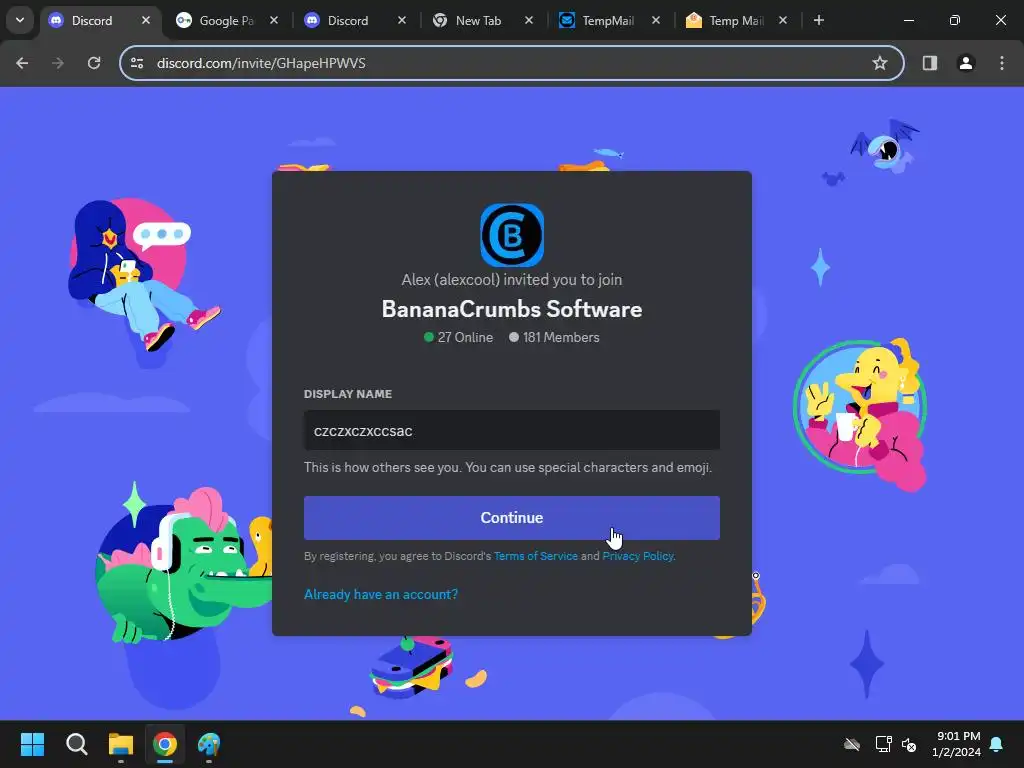Minimize the Chrome window
Viewport: 1024px width, 768px height.
pyautogui.click(x=908, y=21)
